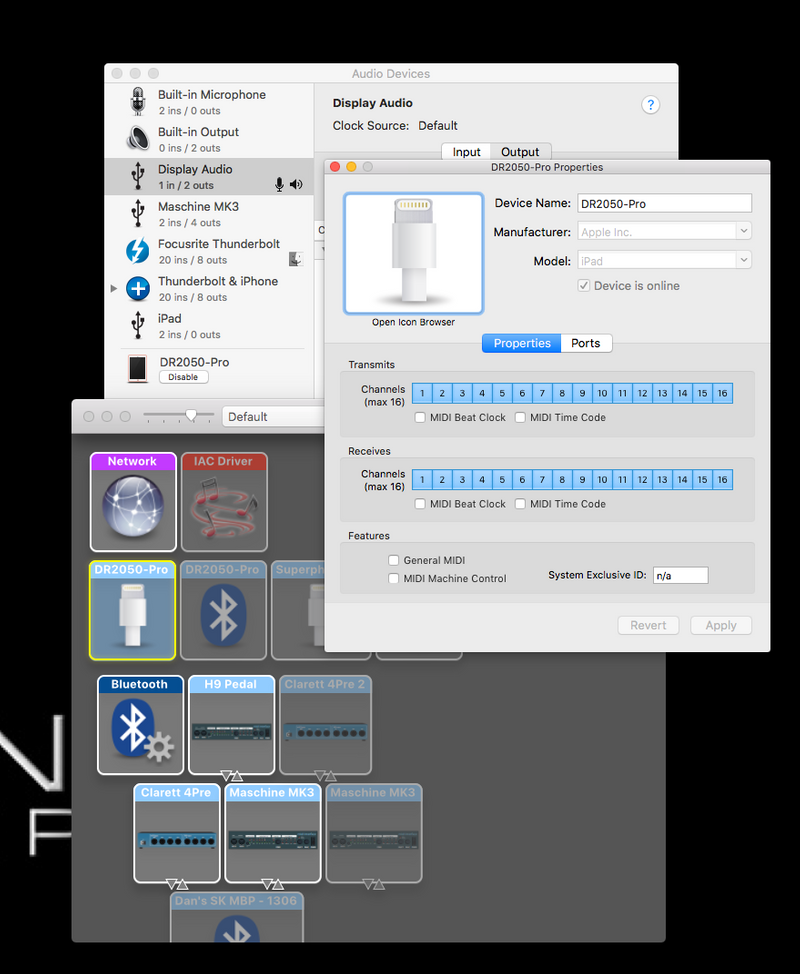Expand the Thunderbolt & iPhone aggregate device
The image size is (800, 974).
113,289
